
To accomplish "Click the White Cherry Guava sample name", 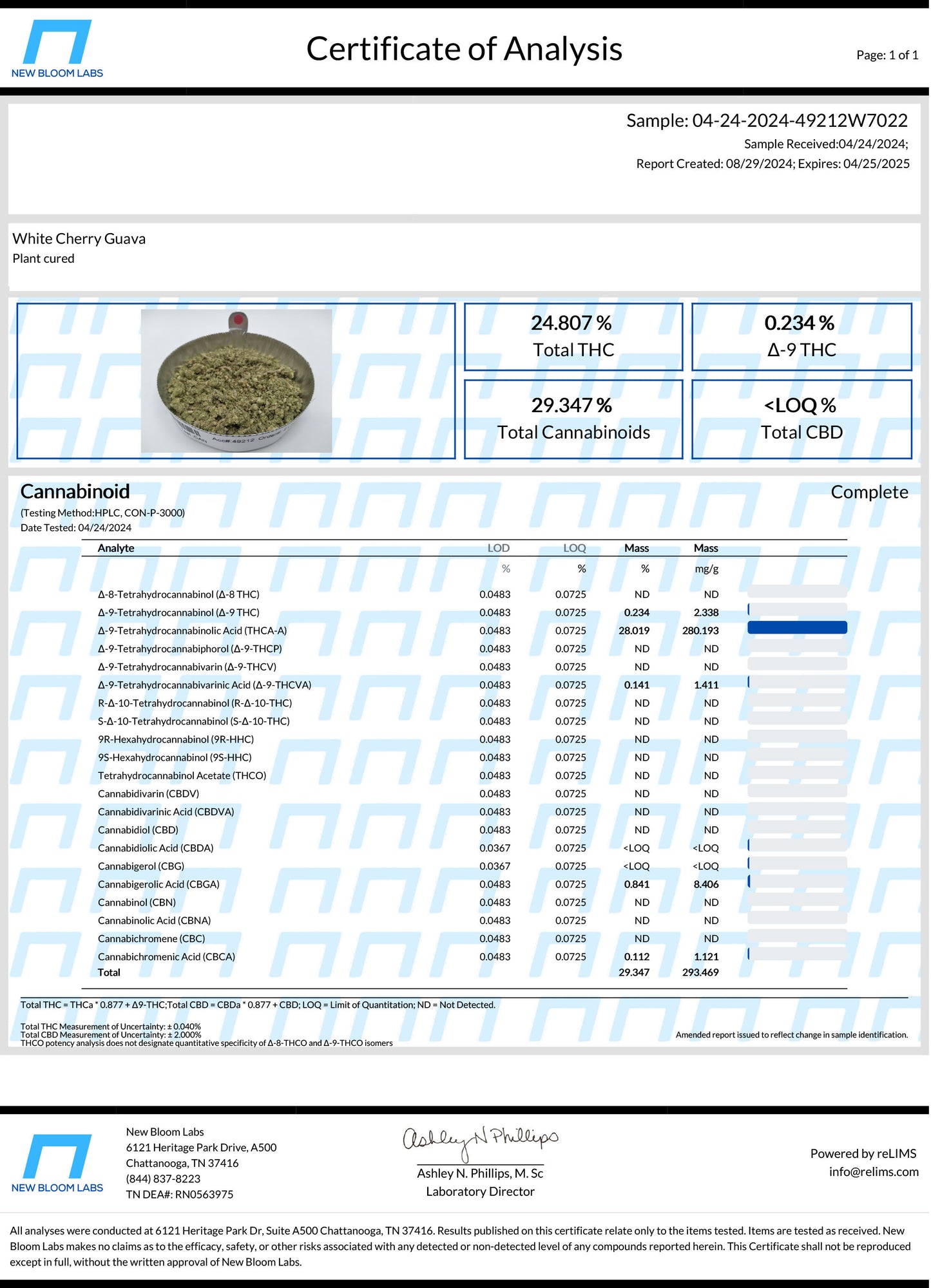I will [79, 239].
